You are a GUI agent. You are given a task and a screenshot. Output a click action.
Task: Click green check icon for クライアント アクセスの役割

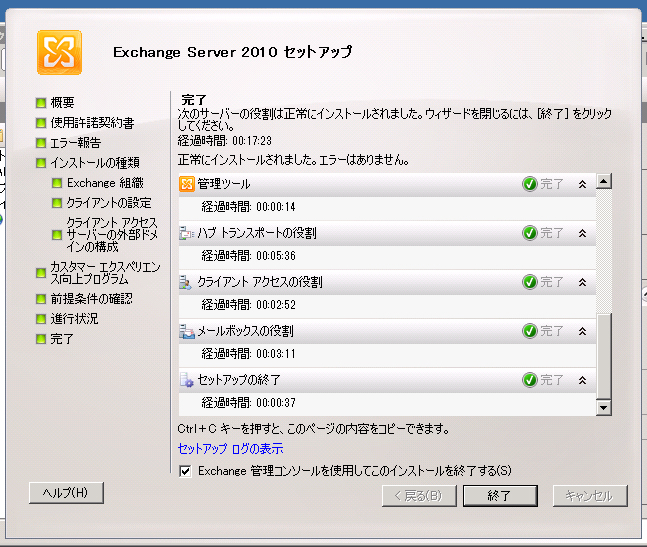529,282
